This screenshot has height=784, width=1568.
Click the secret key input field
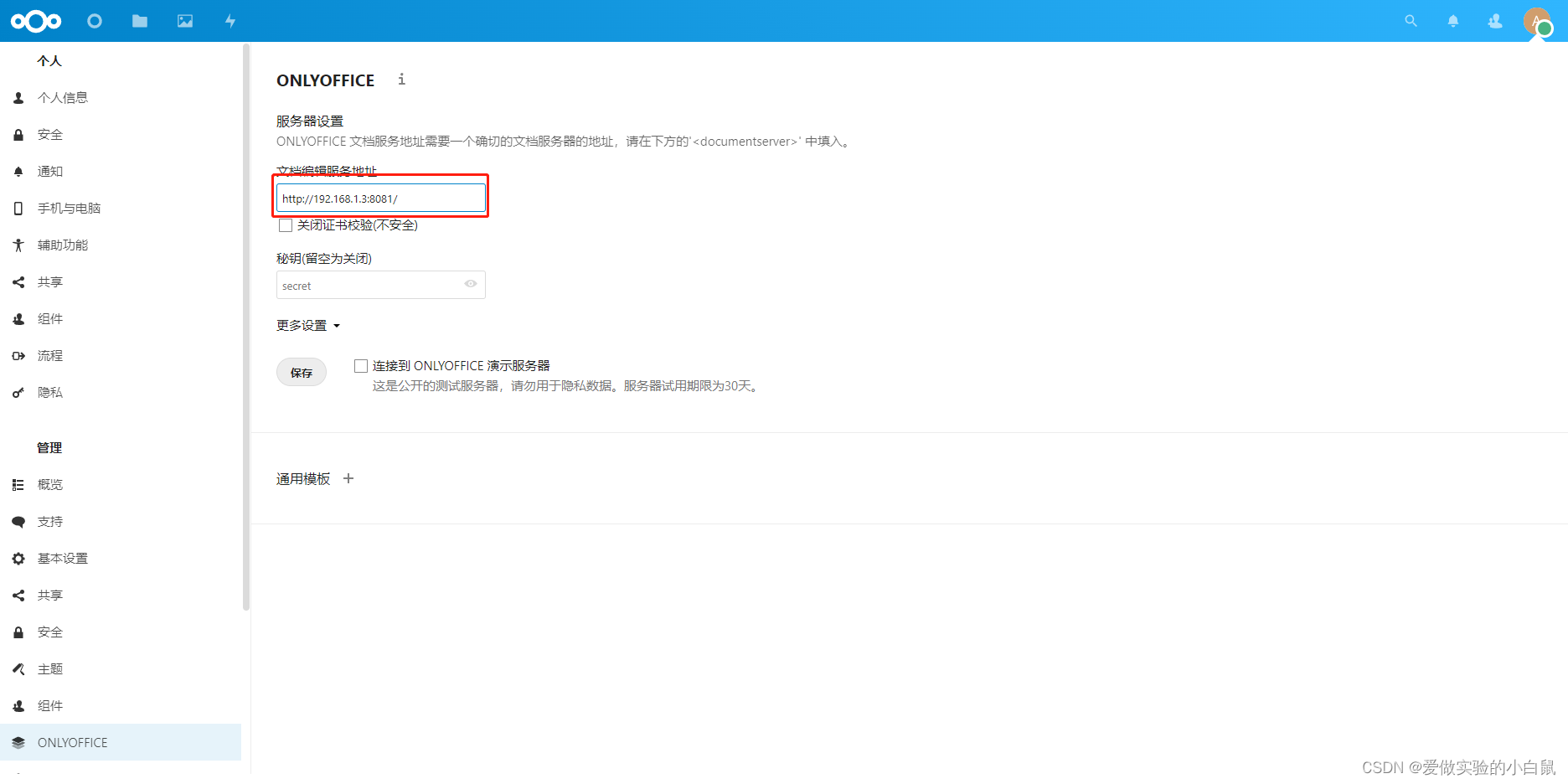381,285
